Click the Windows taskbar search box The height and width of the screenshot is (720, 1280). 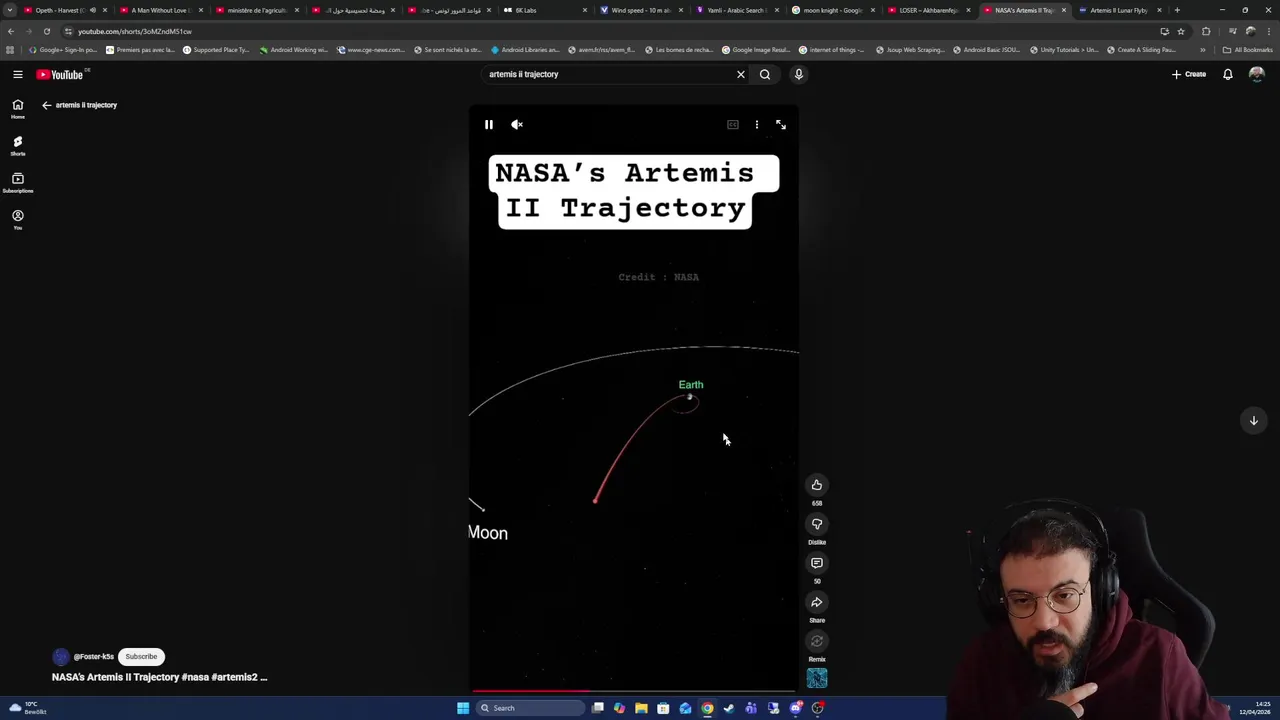[x=530, y=708]
